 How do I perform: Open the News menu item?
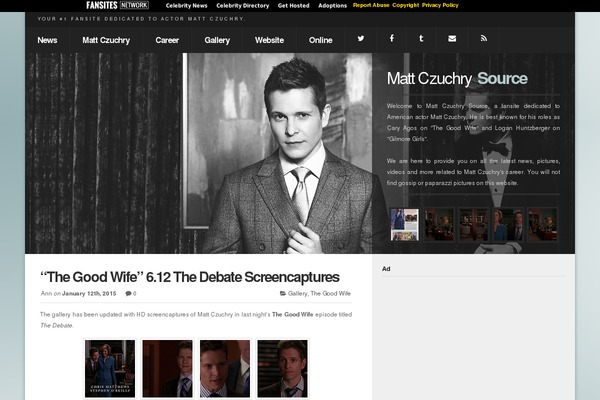(47, 40)
